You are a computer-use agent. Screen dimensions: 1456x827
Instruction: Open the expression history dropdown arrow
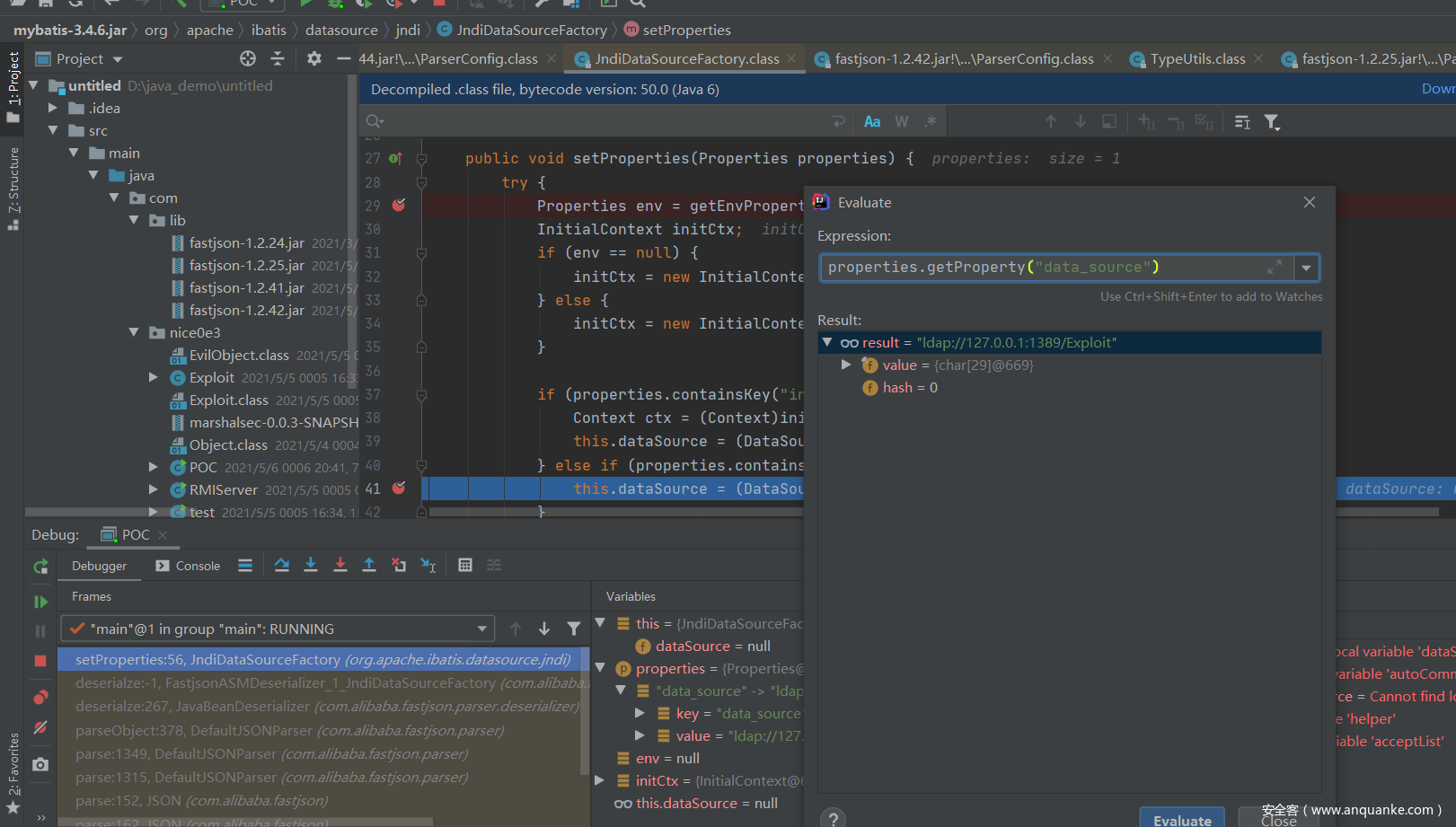pos(1306,268)
